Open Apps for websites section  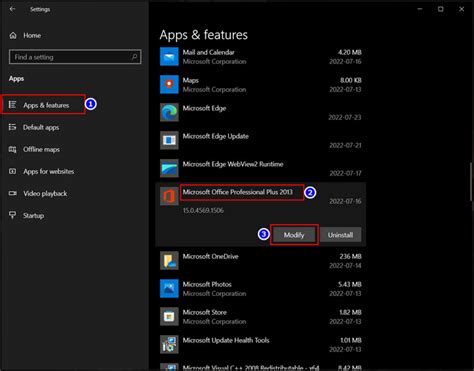(49, 171)
